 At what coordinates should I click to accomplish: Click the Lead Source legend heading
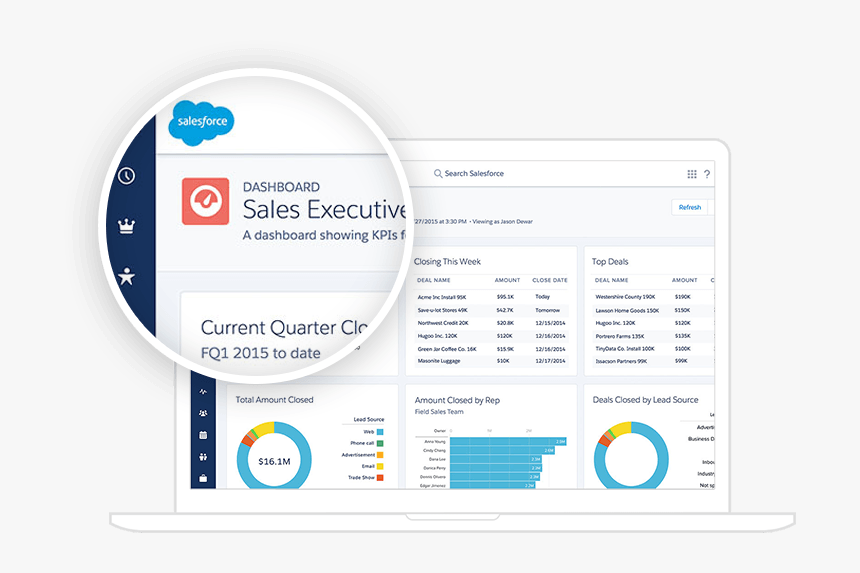click(x=369, y=419)
